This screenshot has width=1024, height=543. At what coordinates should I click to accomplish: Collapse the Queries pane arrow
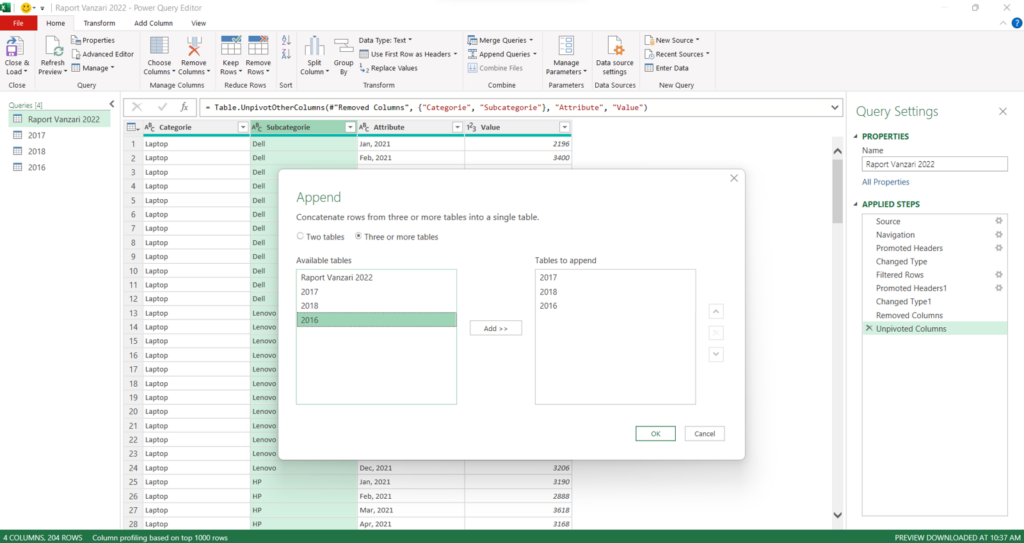click(112, 105)
